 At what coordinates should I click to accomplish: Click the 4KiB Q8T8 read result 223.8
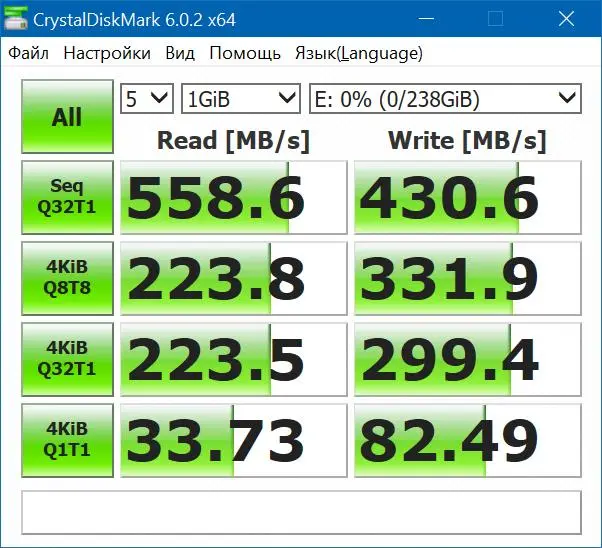pyautogui.click(x=234, y=278)
